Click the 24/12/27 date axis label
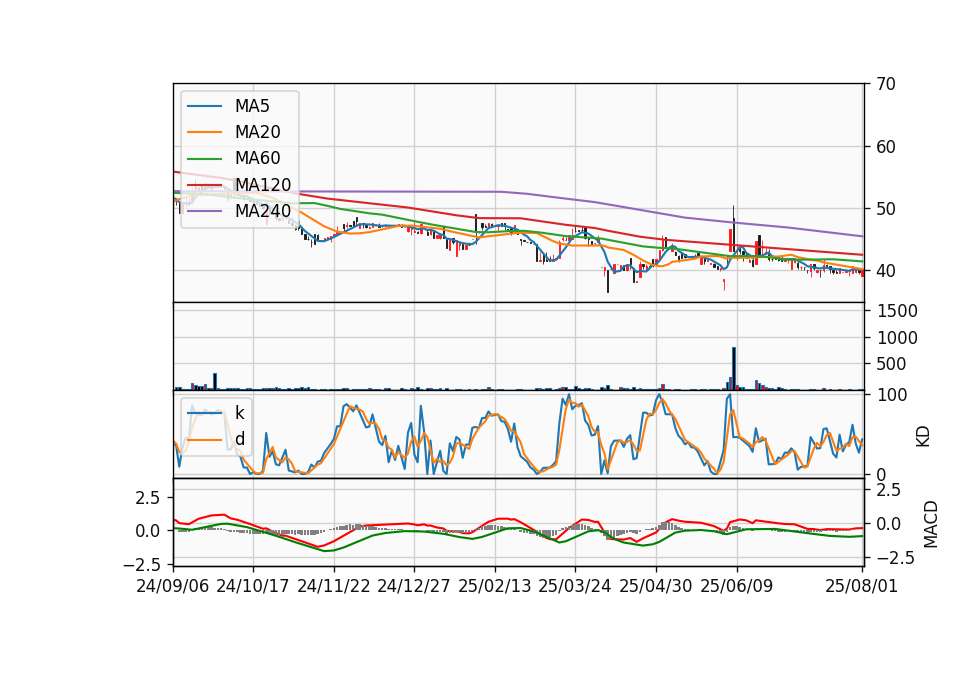960x690 pixels. tap(413, 586)
